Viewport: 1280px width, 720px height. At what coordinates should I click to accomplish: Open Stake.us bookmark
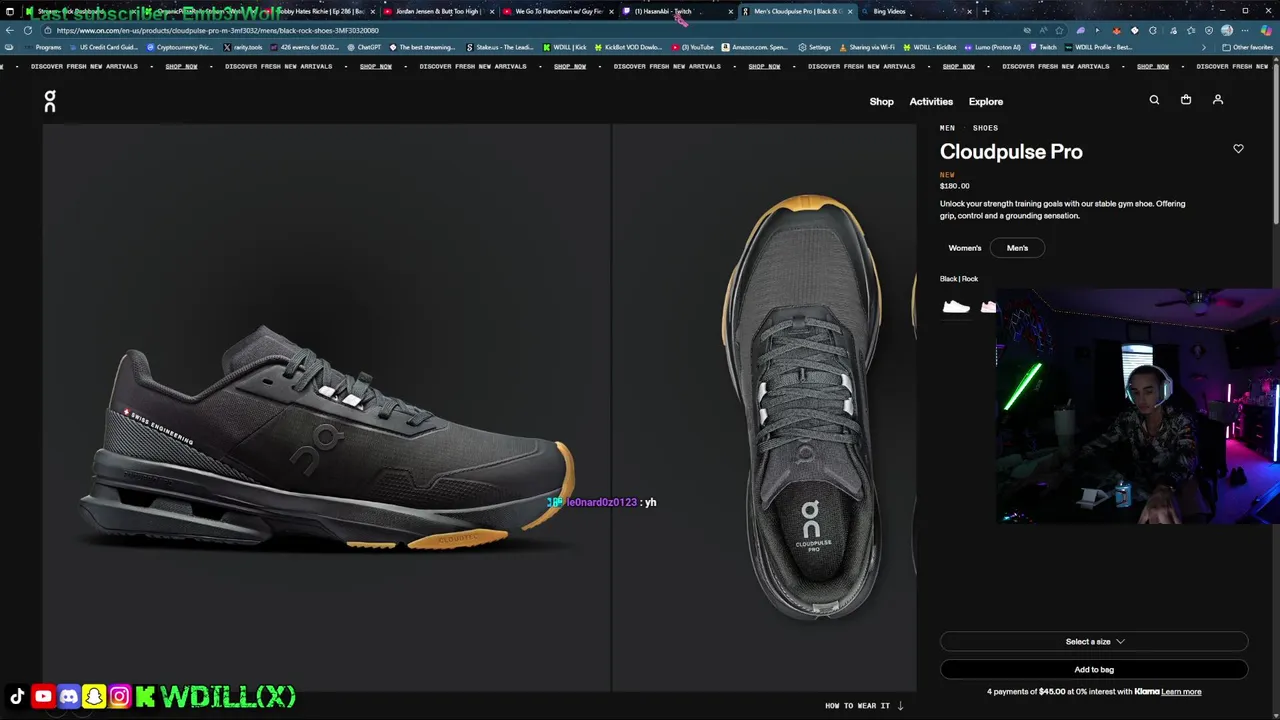click(500, 47)
